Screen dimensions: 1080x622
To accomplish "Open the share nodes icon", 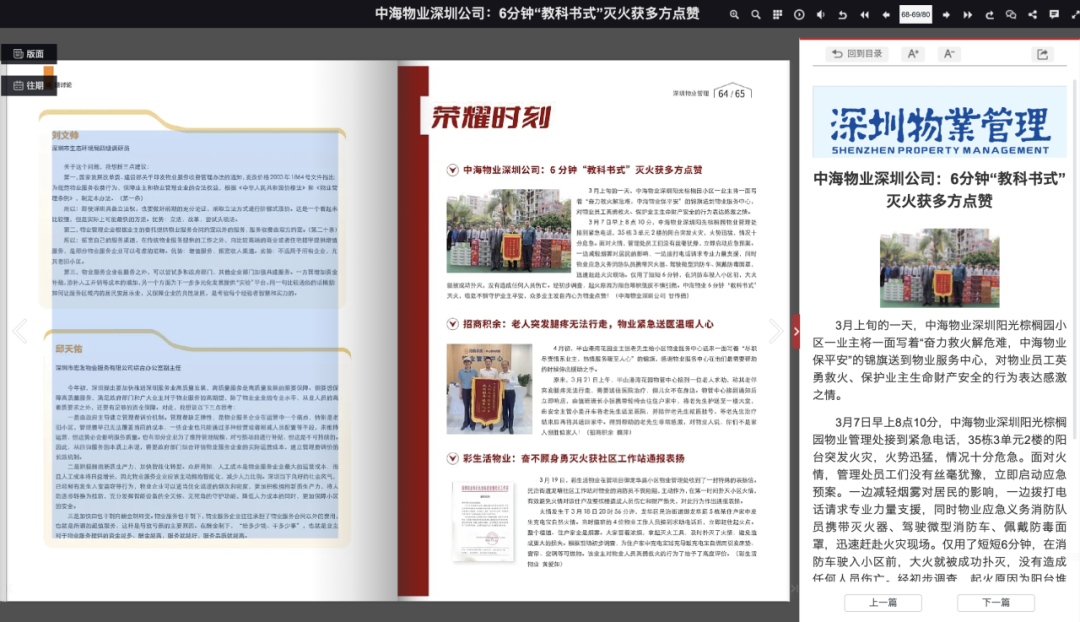I will (1032, 14).
